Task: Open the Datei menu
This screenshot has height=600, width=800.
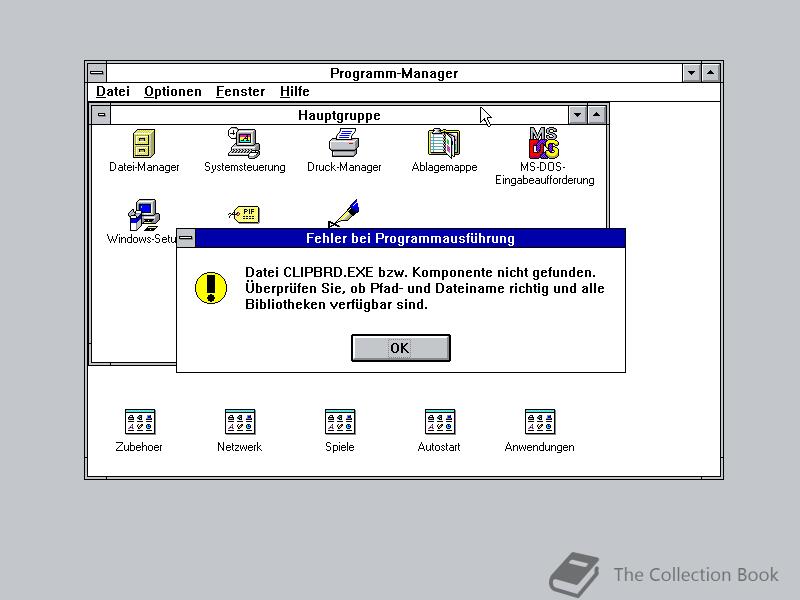Action: tap(113, 91)
